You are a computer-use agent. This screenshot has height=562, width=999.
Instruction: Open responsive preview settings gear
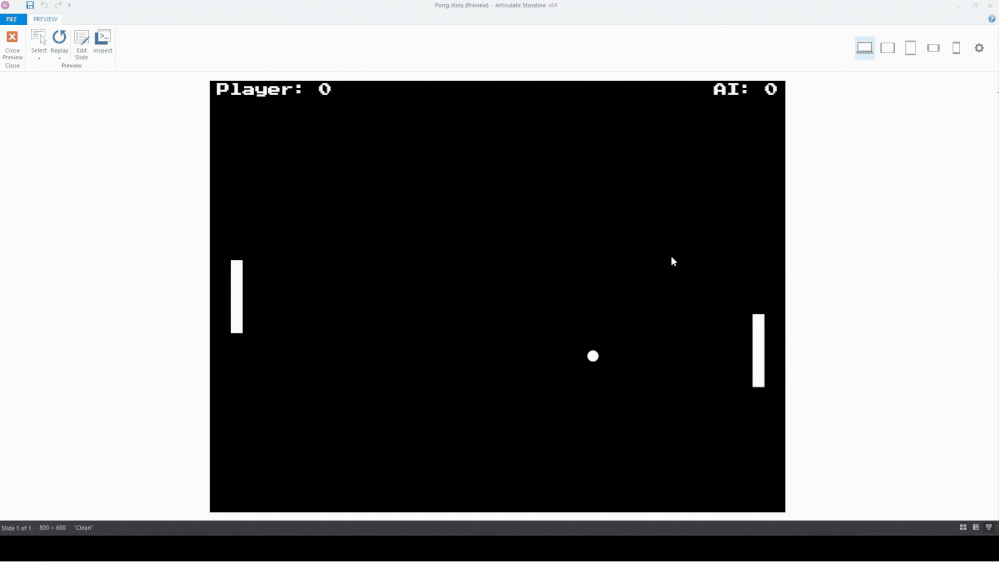click(x=979, y=48)
